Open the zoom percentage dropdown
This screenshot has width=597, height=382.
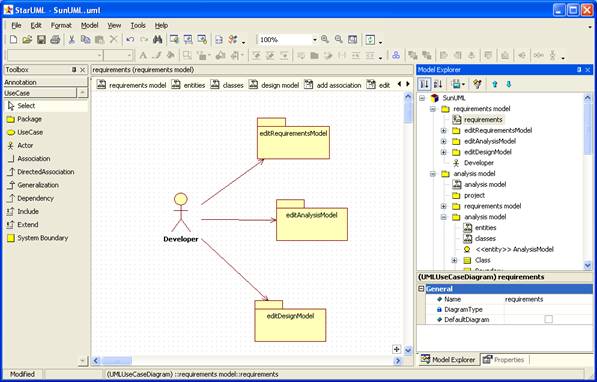point(314,40)
